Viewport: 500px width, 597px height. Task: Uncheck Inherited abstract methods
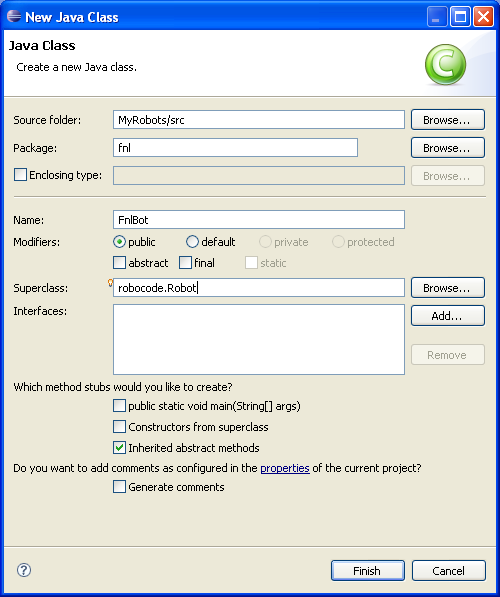119,448
